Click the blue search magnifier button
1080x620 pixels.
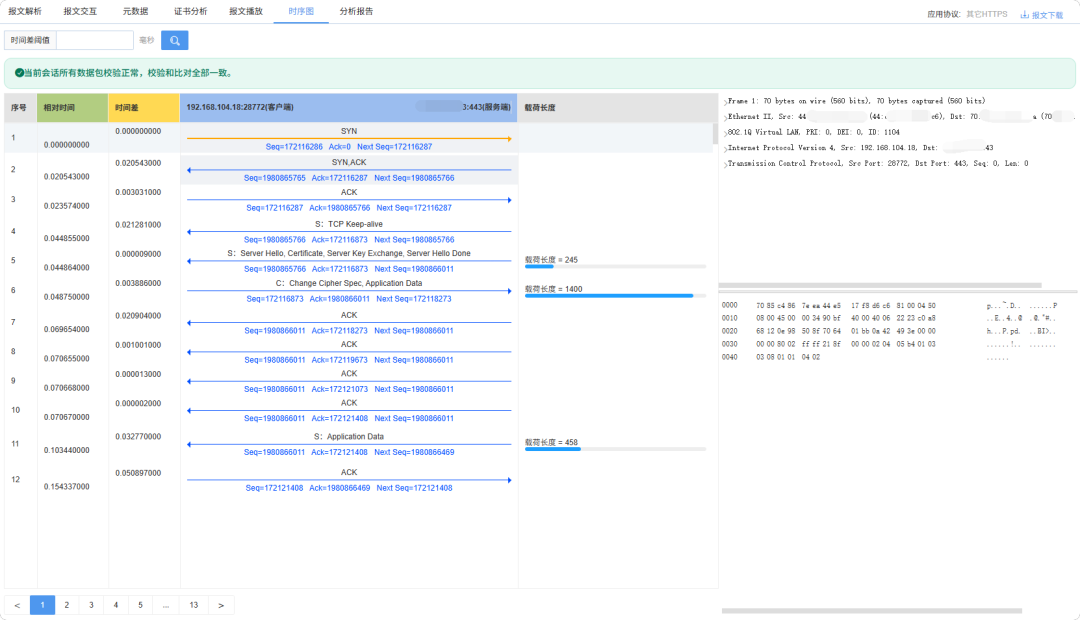[x=174, y=41]
